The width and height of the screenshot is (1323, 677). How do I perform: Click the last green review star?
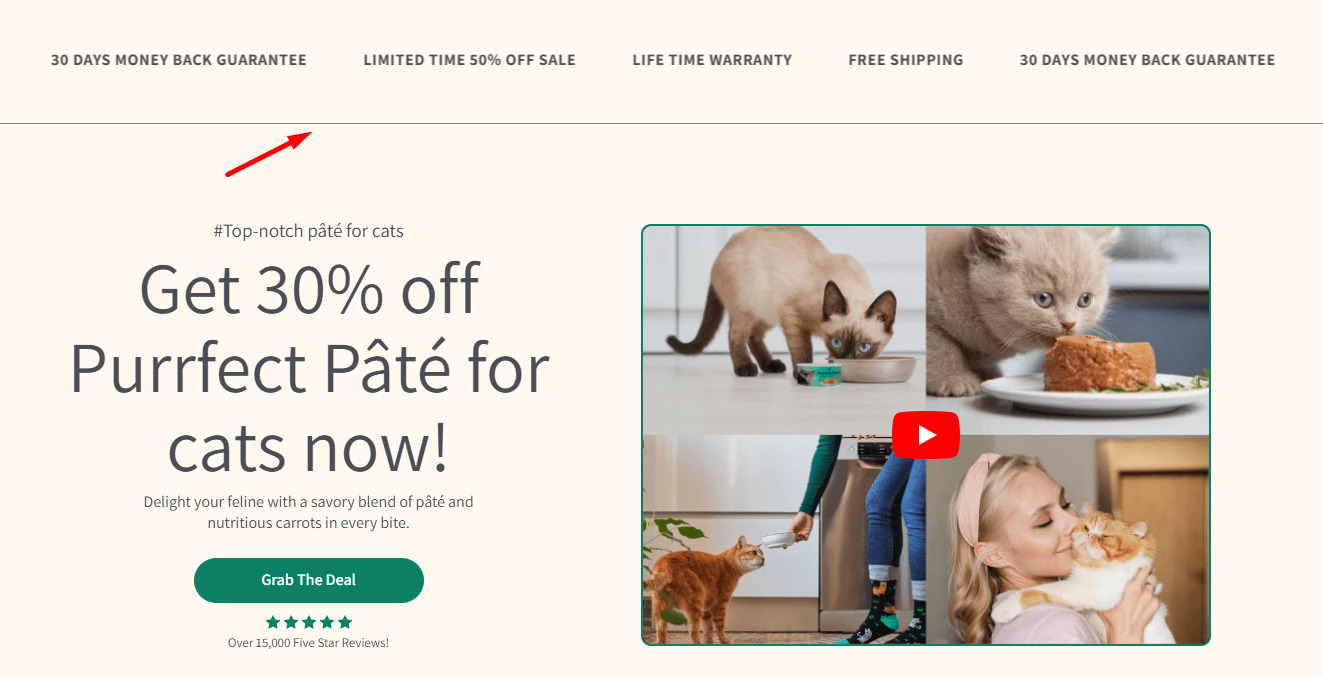tap(345, 622)
